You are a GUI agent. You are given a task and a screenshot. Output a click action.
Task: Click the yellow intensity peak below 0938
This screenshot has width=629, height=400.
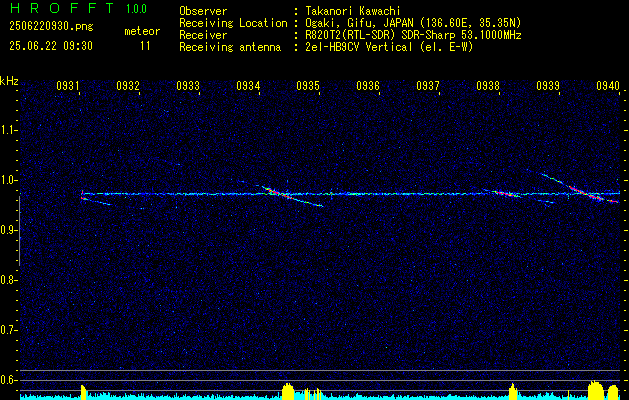pos(512,392)
